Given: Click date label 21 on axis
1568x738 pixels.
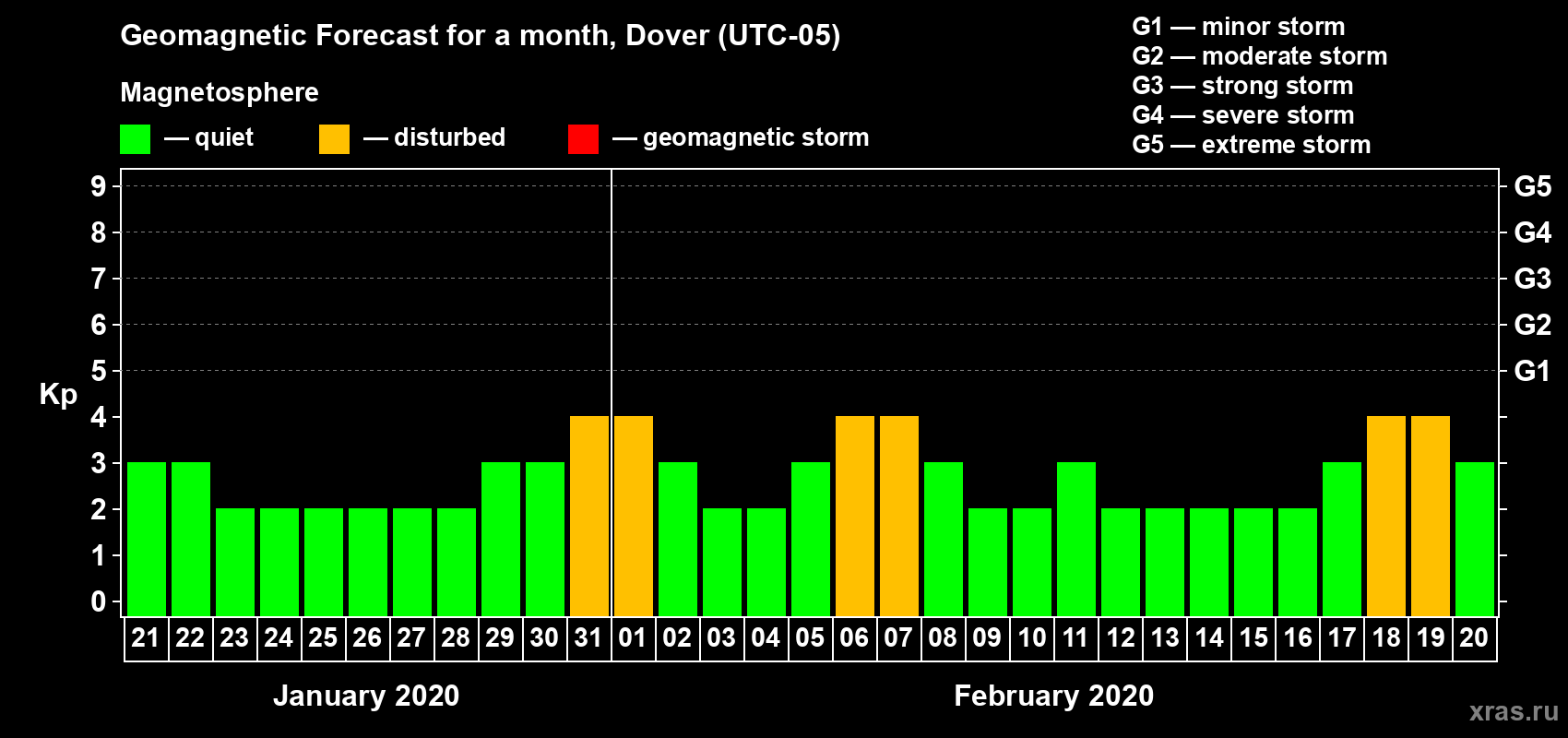Looking at the screenshot, I should pos(146,637).
